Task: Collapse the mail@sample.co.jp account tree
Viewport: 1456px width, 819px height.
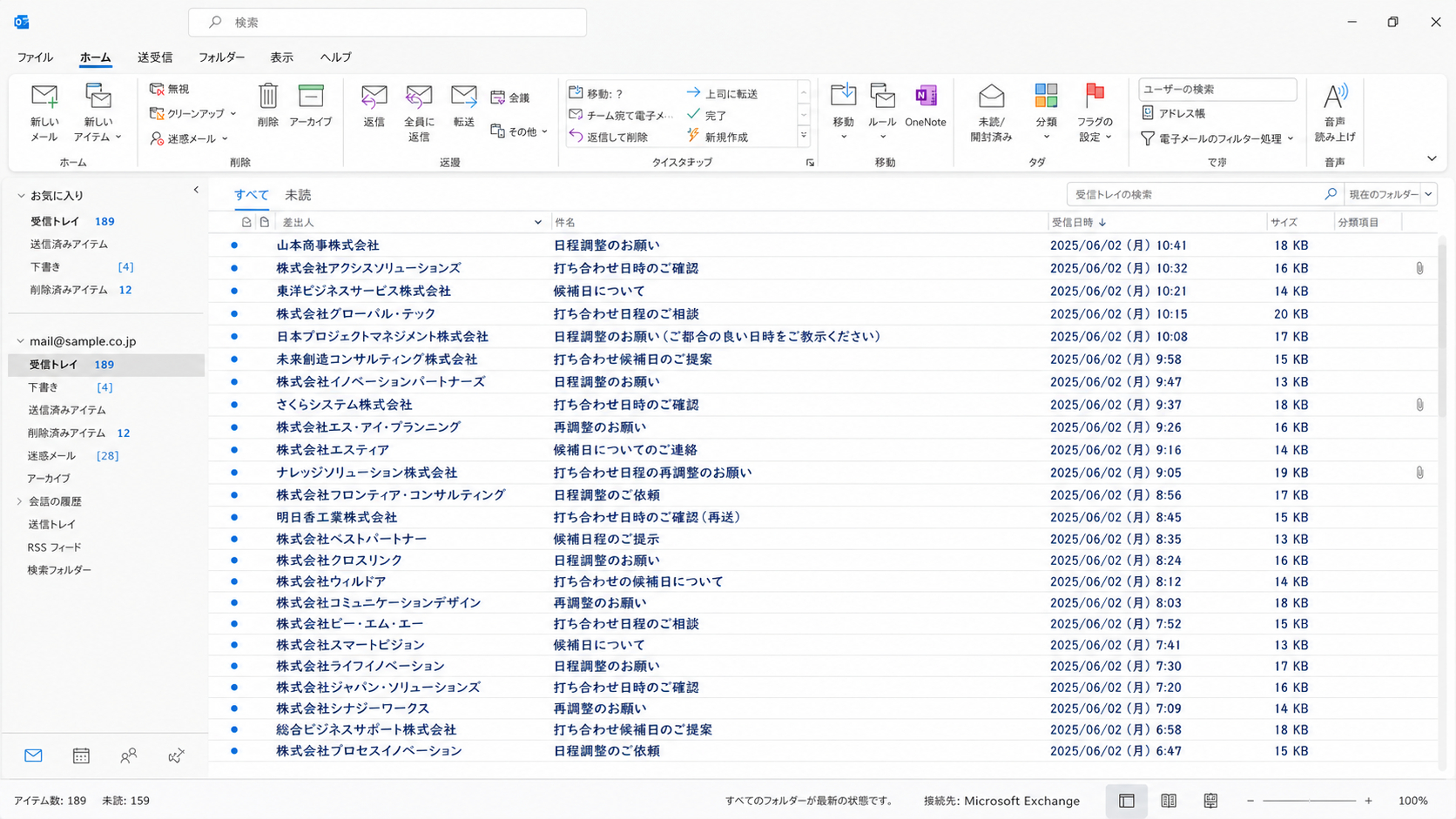Action: coord(21,341)
